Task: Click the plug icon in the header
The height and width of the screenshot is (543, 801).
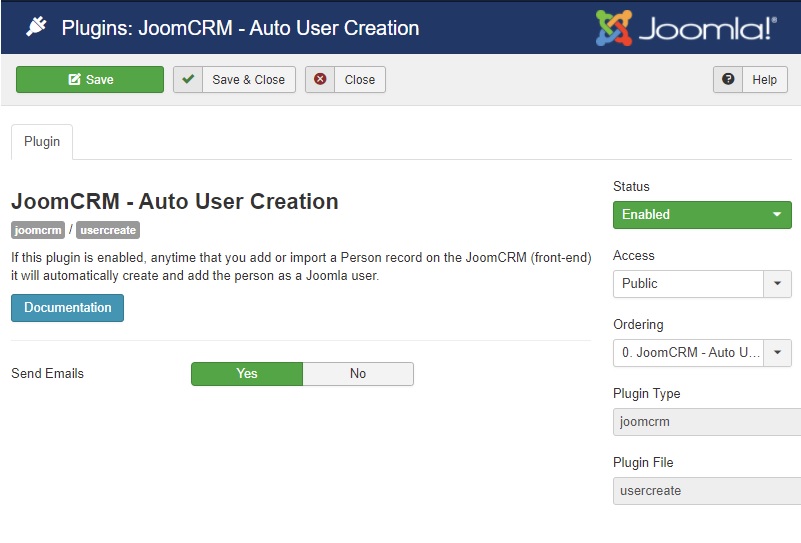Action: click(x=36, y=27)
